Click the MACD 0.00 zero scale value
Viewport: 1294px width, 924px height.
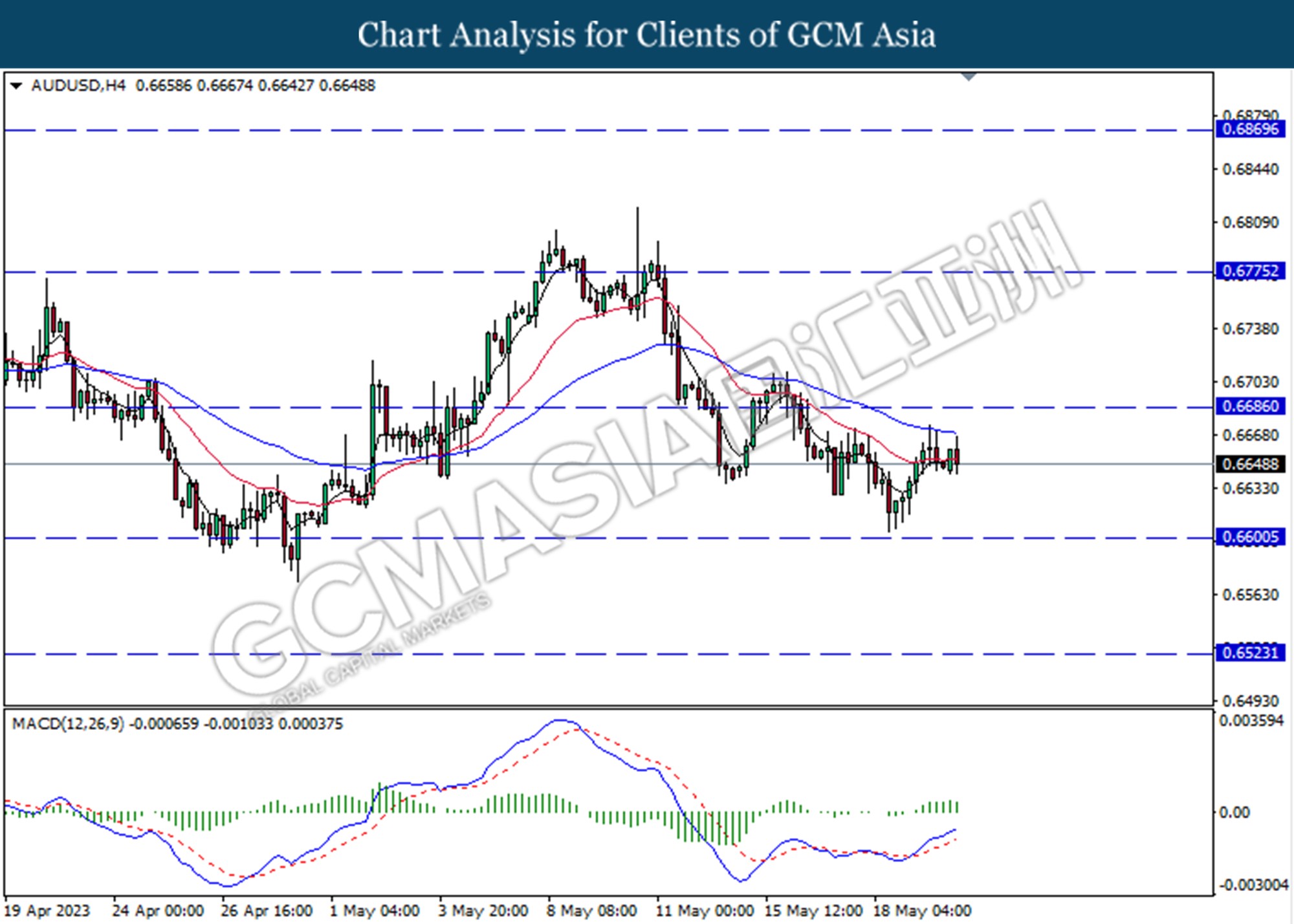coord(1234,812)
